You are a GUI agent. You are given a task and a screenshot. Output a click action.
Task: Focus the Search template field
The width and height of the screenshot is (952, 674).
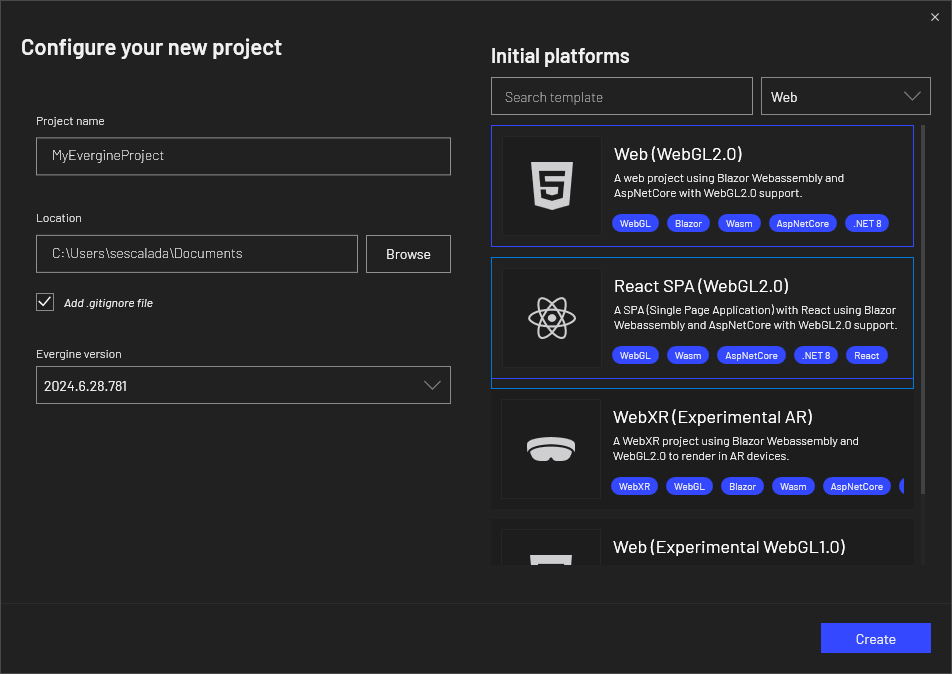click(x=621, y=97)
